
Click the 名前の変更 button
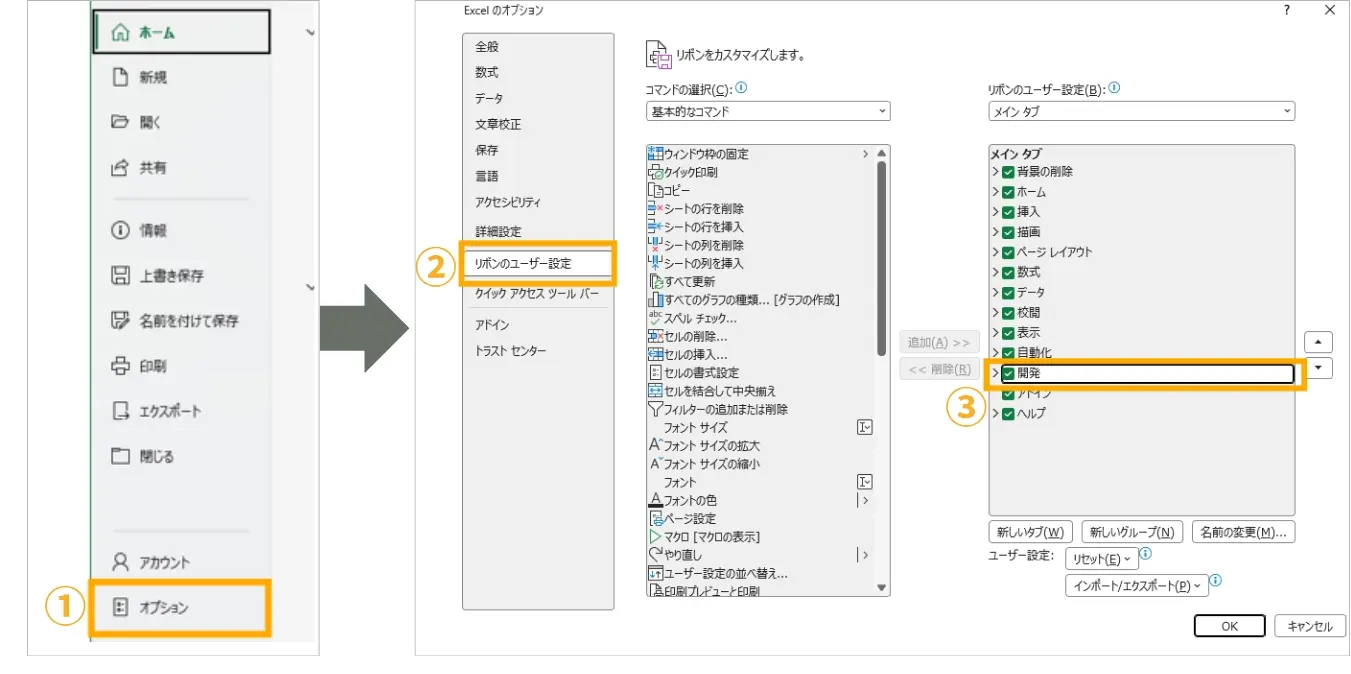[1244, 532]
